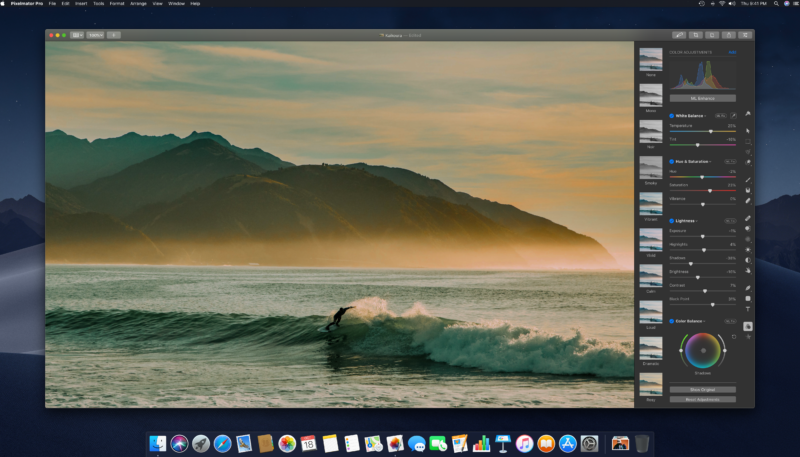
Task: Toggle the Lightness adjustment circle
Action: [671, 220]
